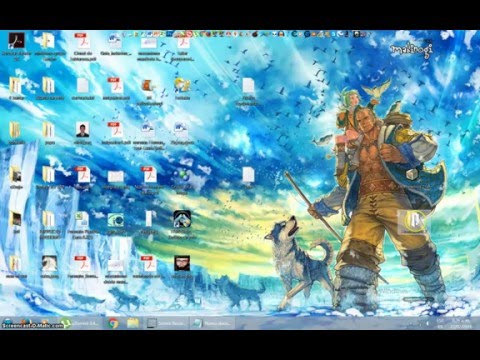Select the Excel spreadsheet file icon
Image resolution: width=480 pixels, height=360 pixels.
tap(82, 219)
